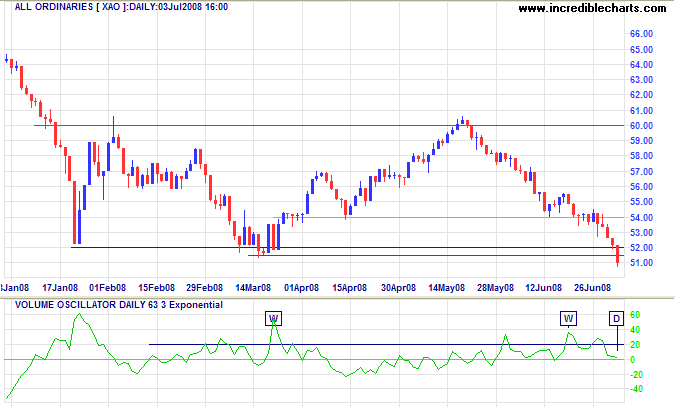
Task: Select the 64.00 price axis label
Action: [641, 65]
